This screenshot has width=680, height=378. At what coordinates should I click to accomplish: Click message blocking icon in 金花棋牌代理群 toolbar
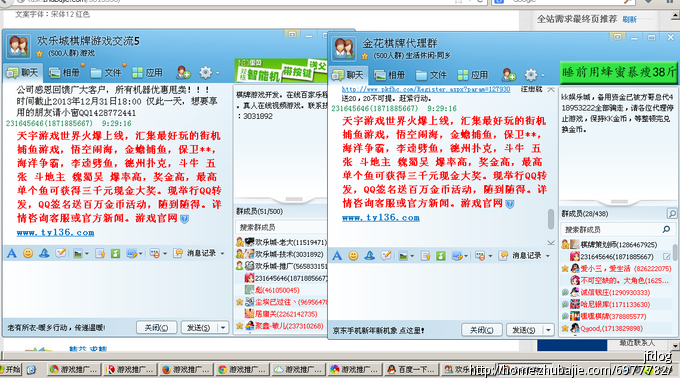click(480, 256)
